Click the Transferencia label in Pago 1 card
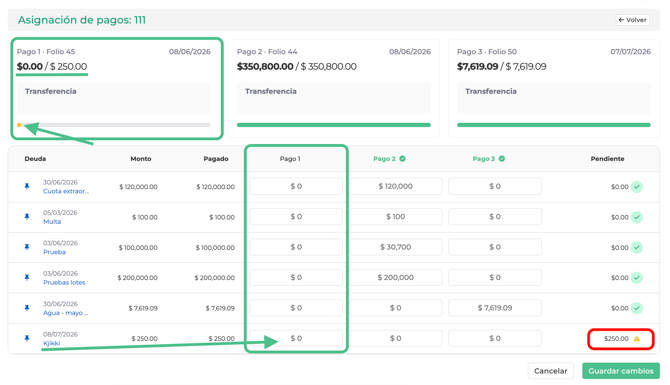The image size is (670, 385). coord(50,91)
